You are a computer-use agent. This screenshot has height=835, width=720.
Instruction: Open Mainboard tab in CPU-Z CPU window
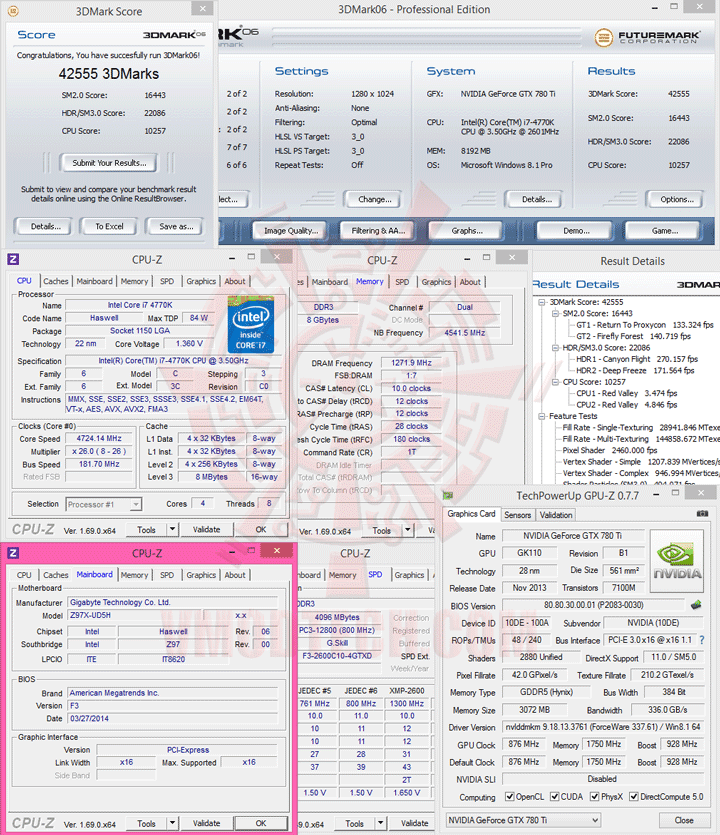(94, 281)
